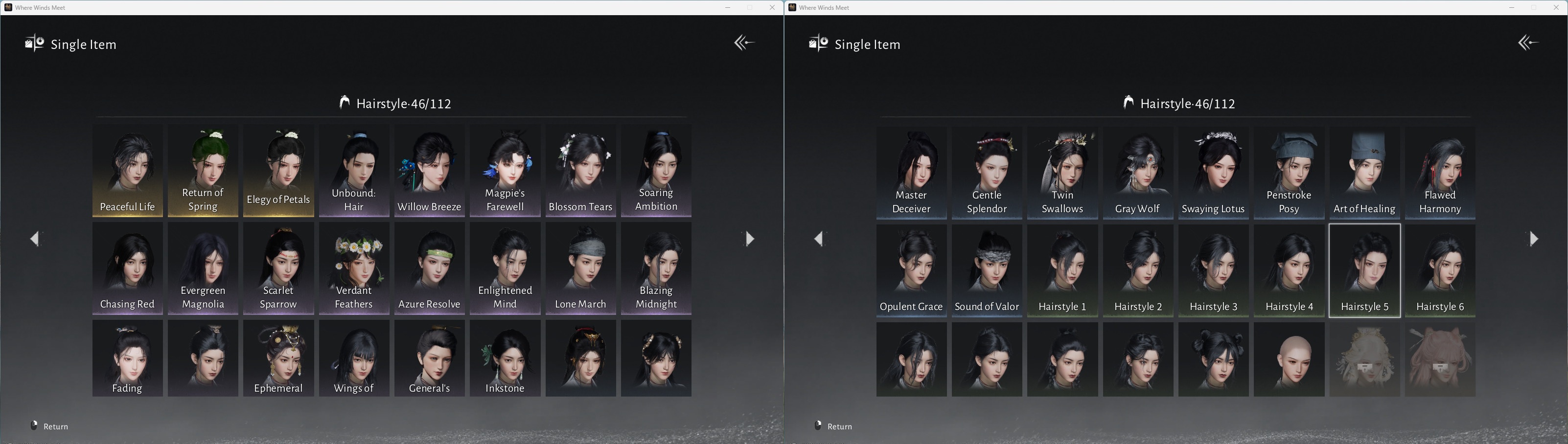The height and width of the screenshot is (444, 1568).
Task: Choose Hairstyle 3 tile
Action: tap(1213, 271)
